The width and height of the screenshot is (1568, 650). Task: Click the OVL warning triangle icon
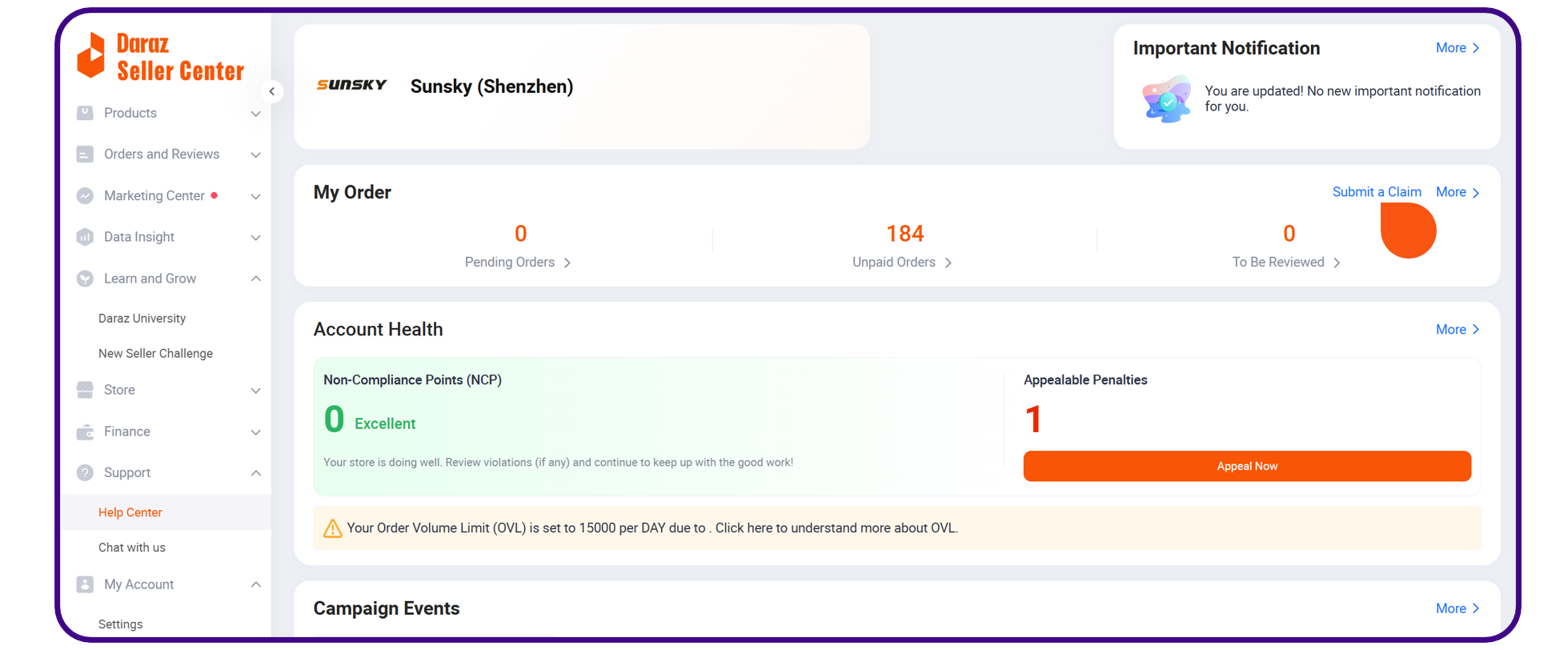(x=332, y=528)
